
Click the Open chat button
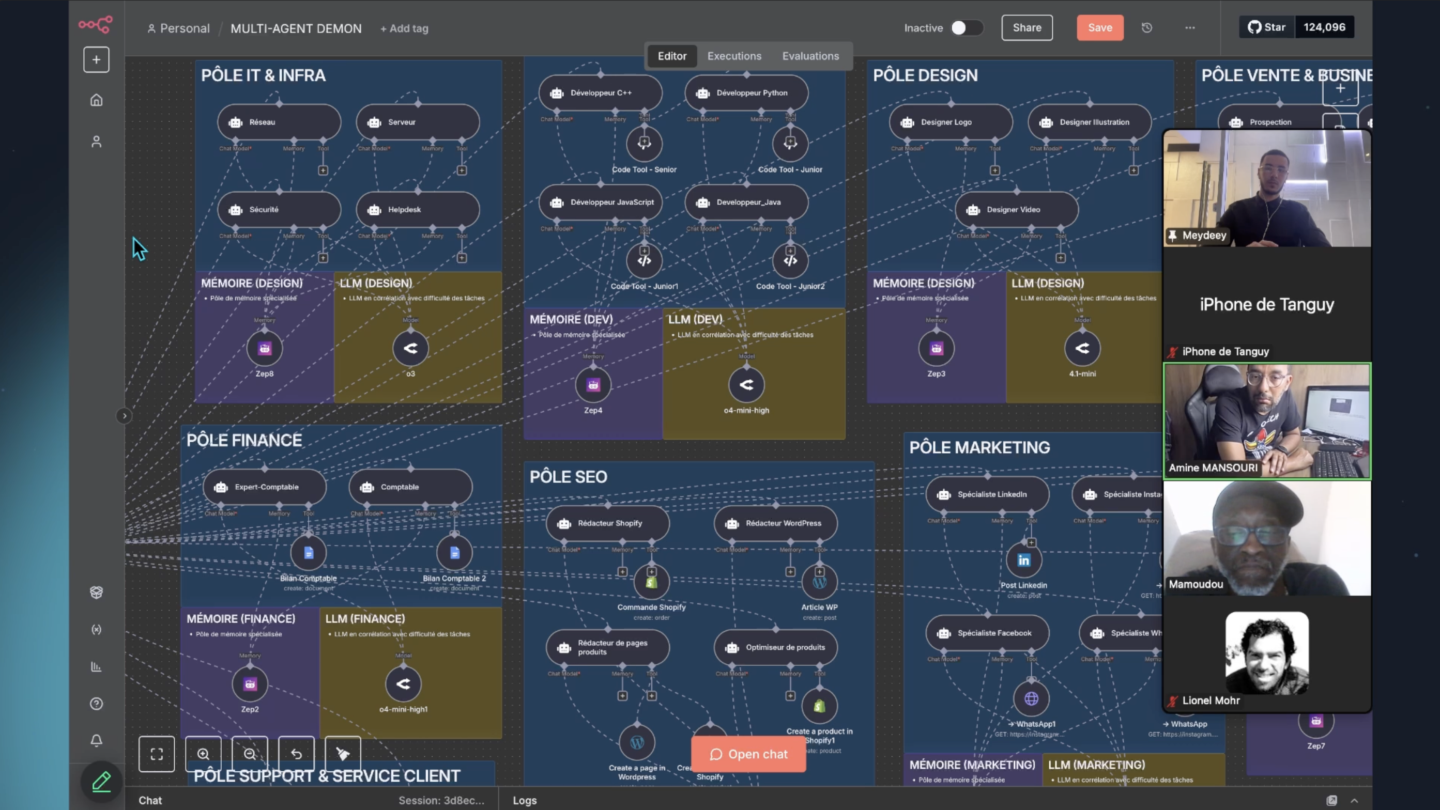click(x=748, y=754)
